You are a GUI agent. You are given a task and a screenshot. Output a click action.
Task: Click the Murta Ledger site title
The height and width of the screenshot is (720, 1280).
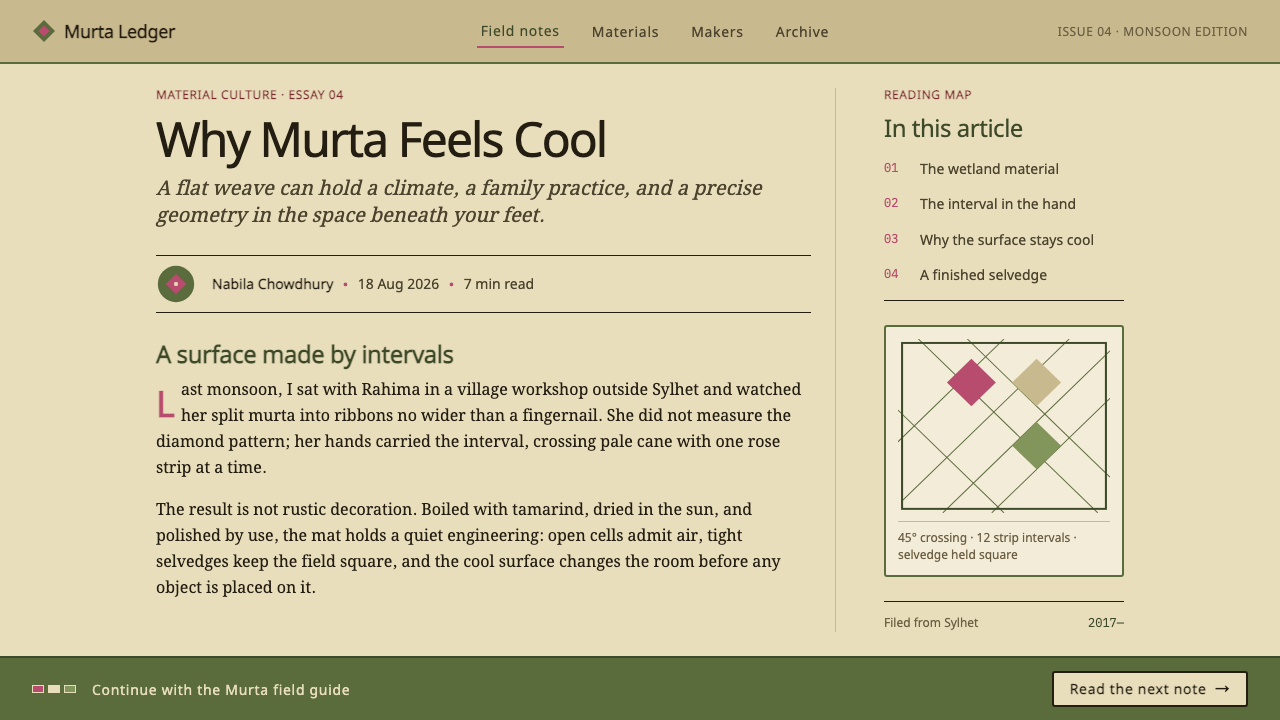tap(119, 32)
